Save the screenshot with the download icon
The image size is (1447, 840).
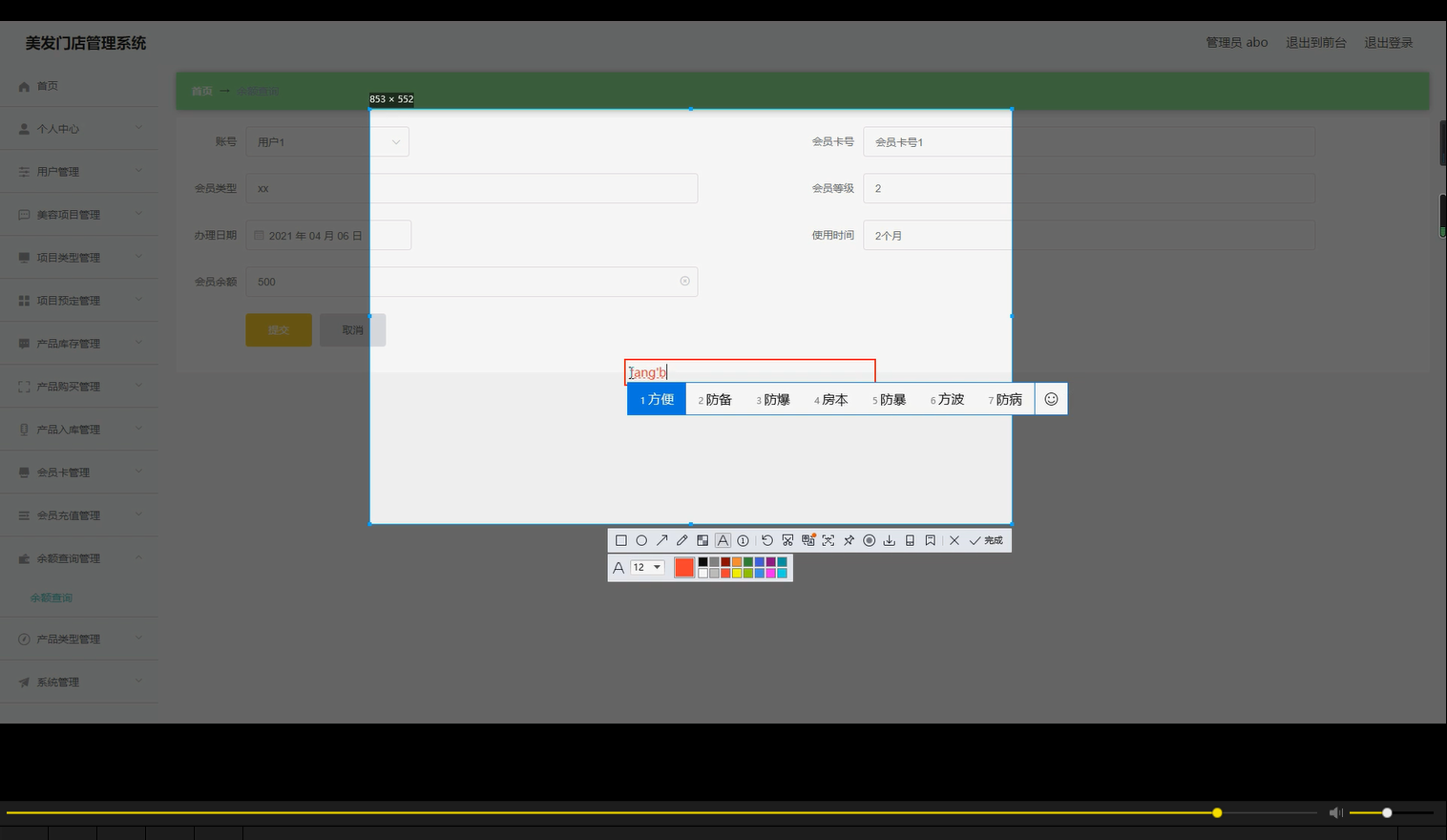click(889, 540)
